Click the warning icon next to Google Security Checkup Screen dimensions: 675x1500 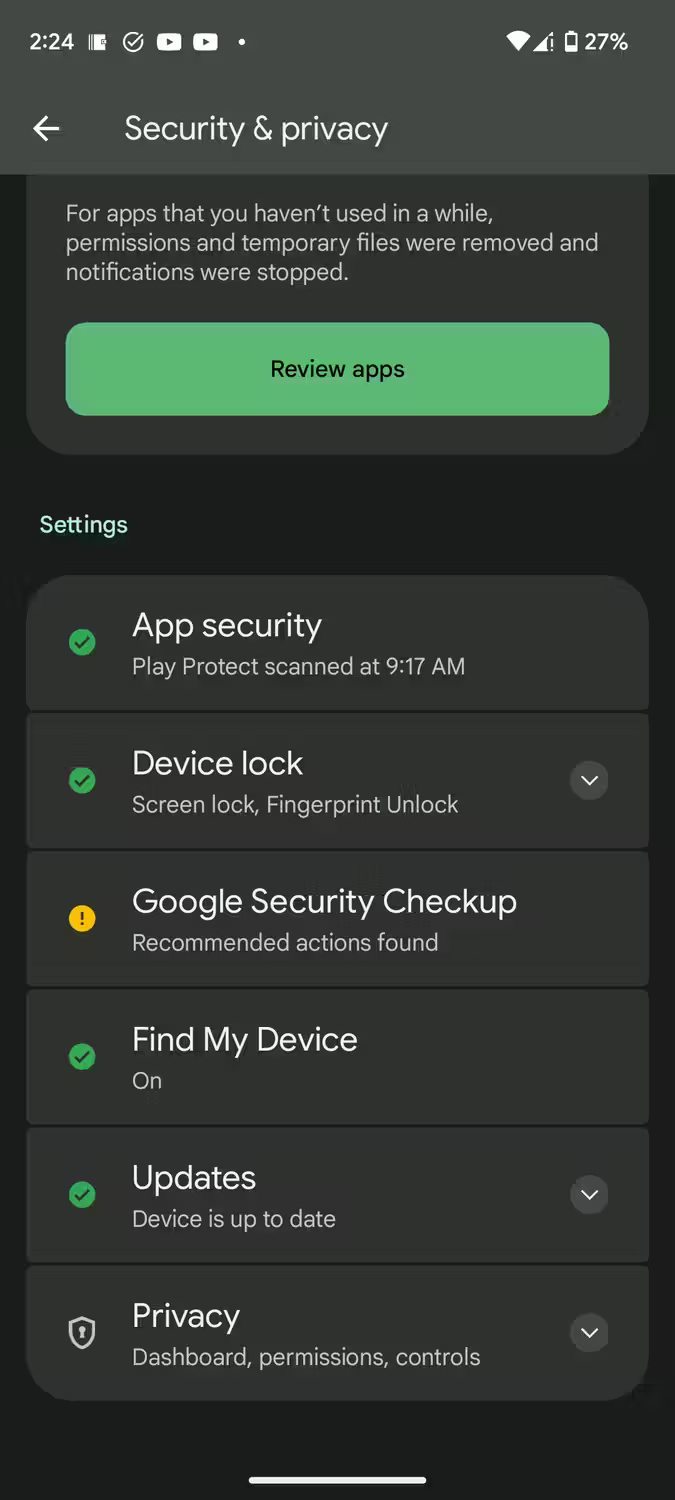pos(82,917)
